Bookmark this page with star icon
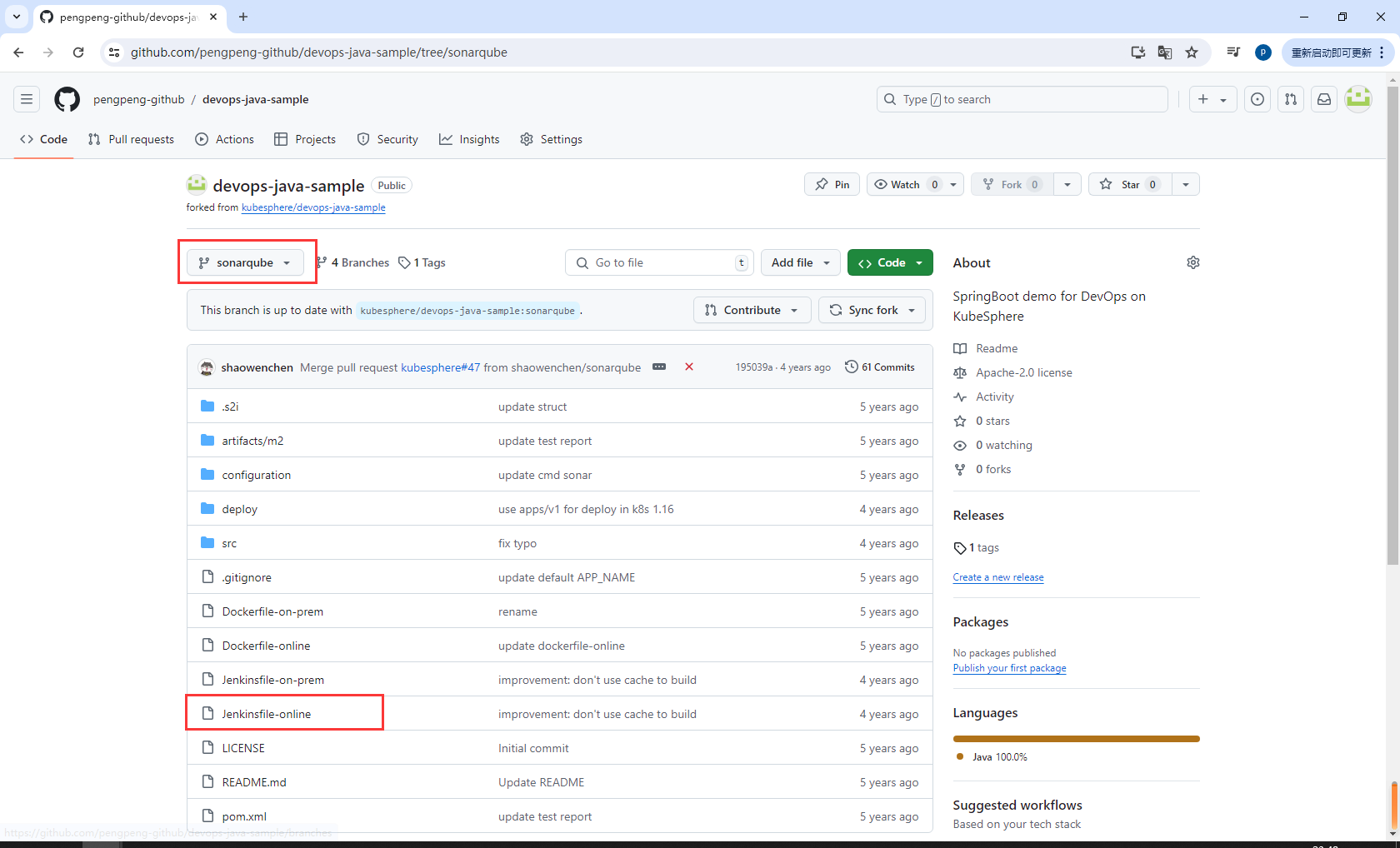Viewport: 1400px width, 848px height. (x=1192, y=52)
